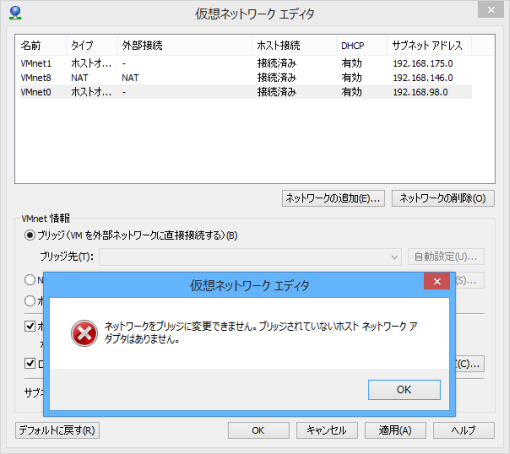Click ネットワークの追加(E)... button
Viewport: 510px width, 454px height.
pos(333,198)
